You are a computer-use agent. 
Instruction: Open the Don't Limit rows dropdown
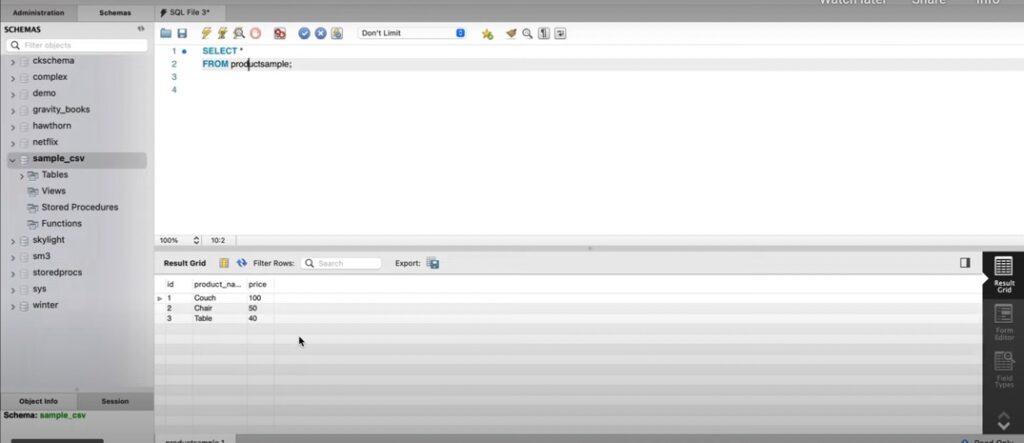click(x=411, y=33)
